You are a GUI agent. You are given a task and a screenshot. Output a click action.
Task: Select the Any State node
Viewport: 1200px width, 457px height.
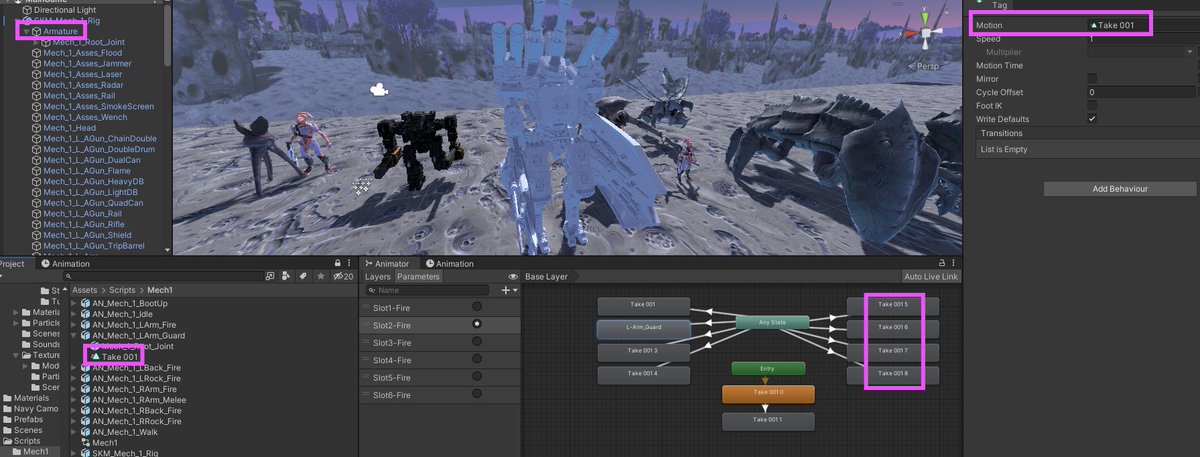[773, 323]
